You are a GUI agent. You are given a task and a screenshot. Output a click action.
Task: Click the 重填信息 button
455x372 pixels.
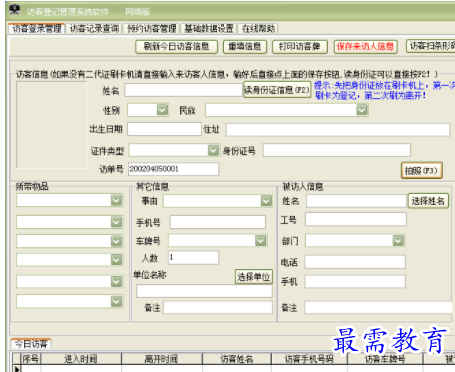click(245, 46)
